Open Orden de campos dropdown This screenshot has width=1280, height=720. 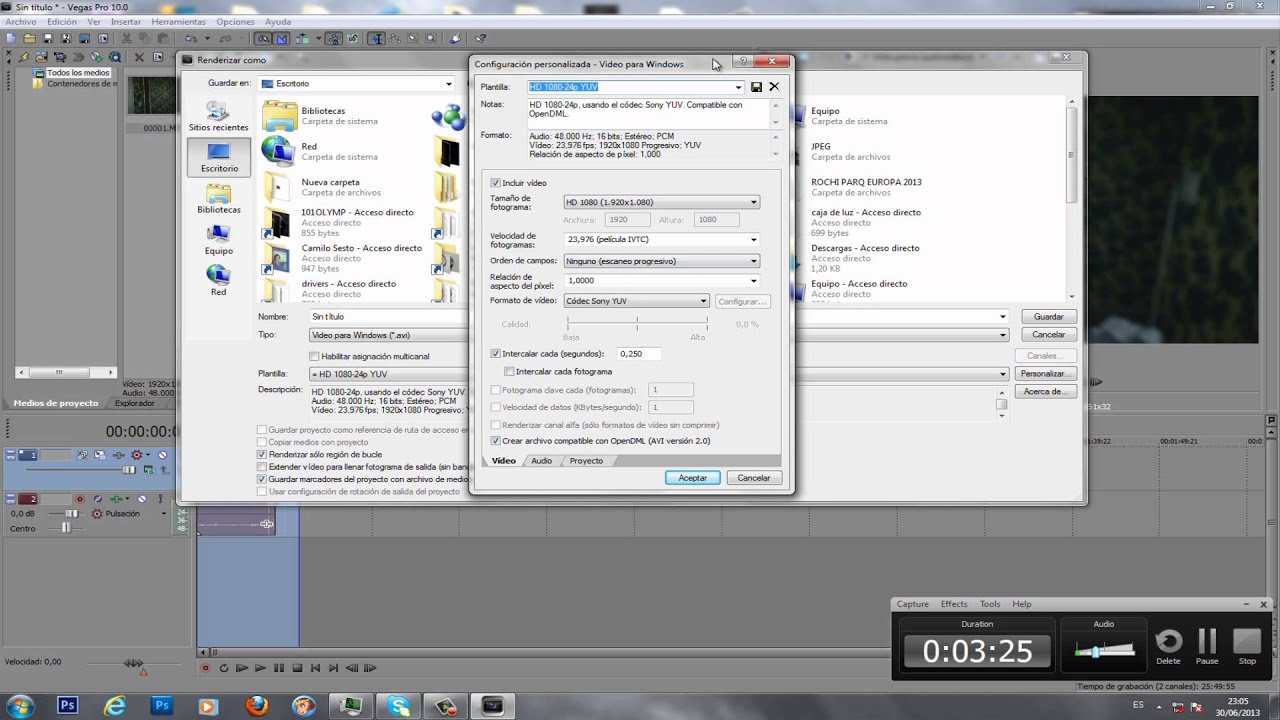661,261
